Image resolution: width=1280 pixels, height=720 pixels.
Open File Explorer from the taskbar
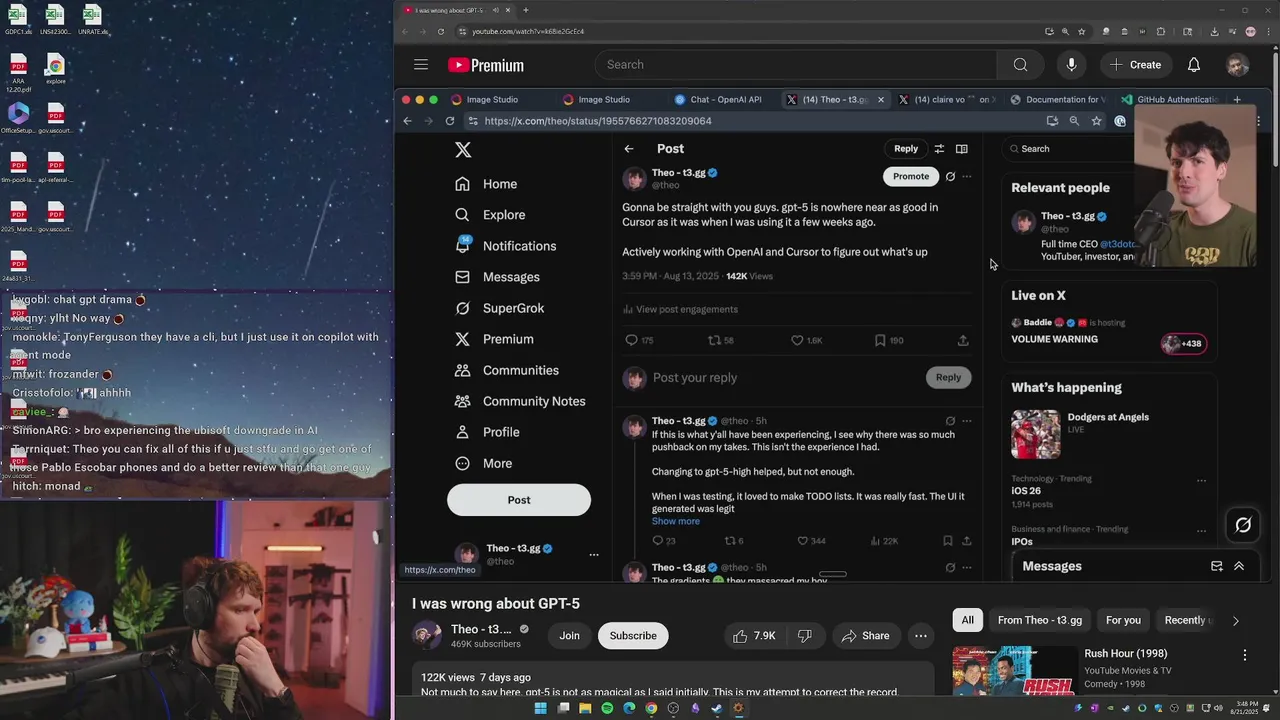tap(585, 708)
